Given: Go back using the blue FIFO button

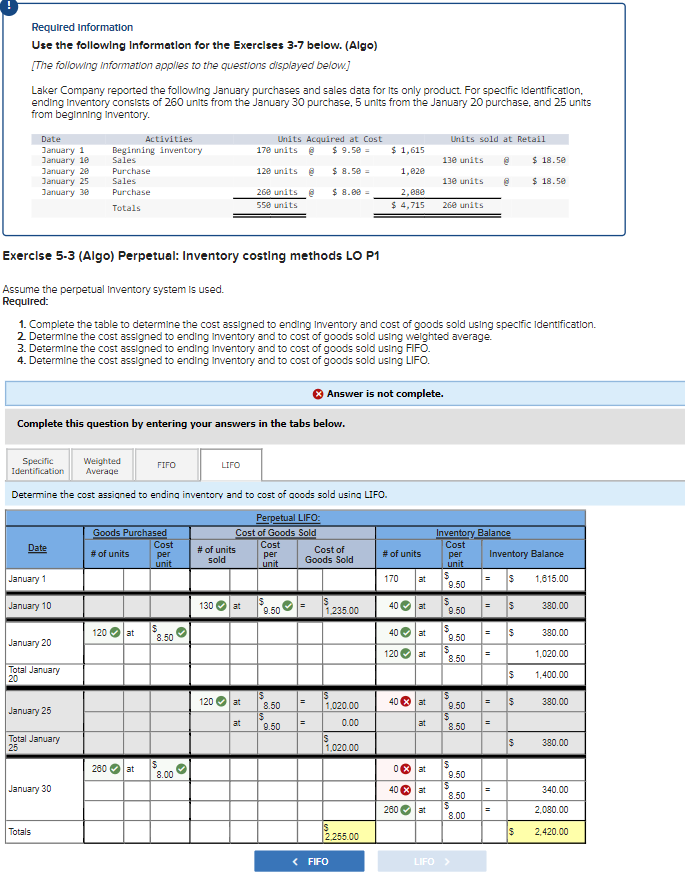Looking at the screenshot, I should (308, 861).
